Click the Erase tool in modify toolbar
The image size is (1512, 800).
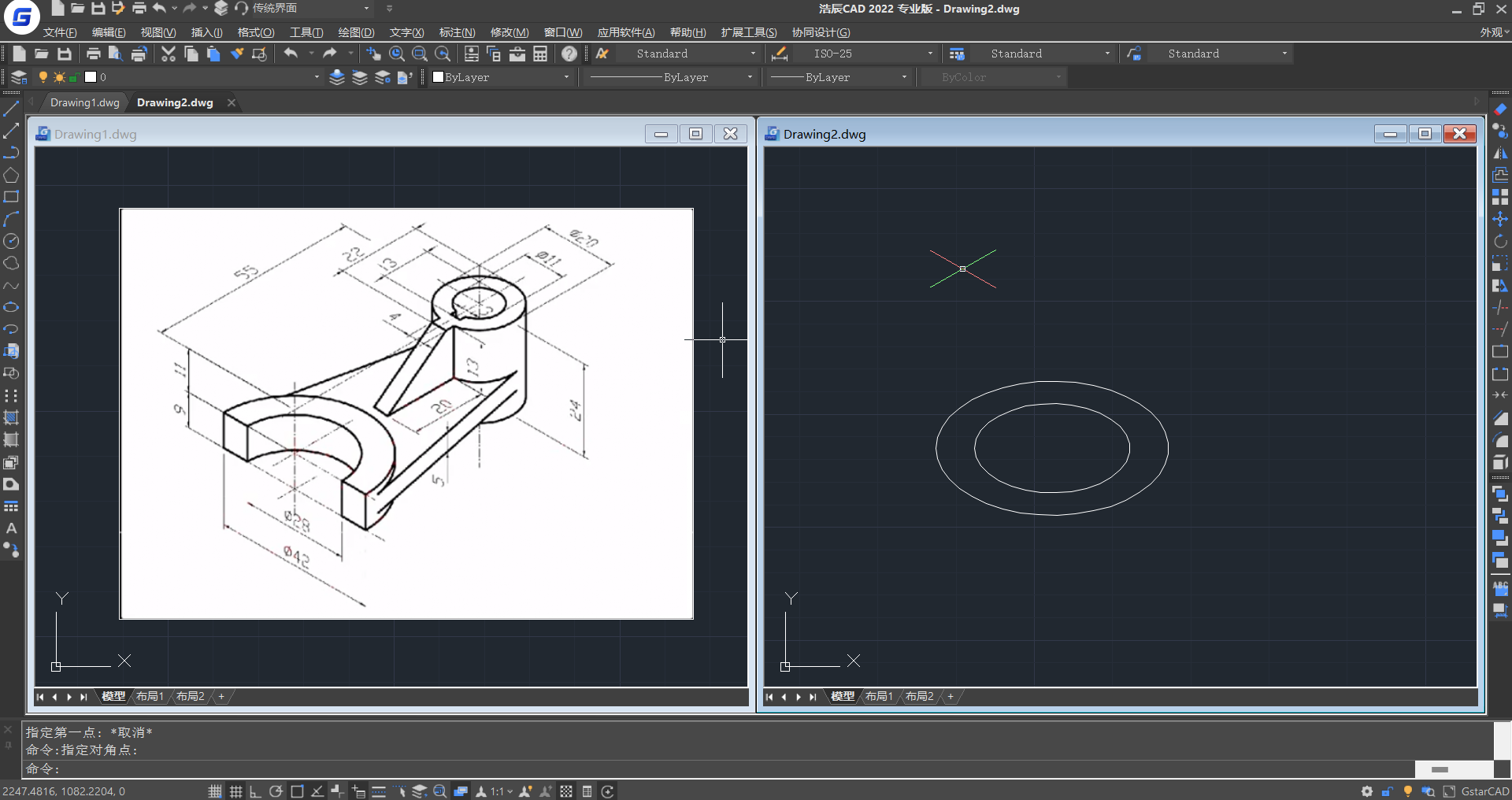tap(1500, 109)
